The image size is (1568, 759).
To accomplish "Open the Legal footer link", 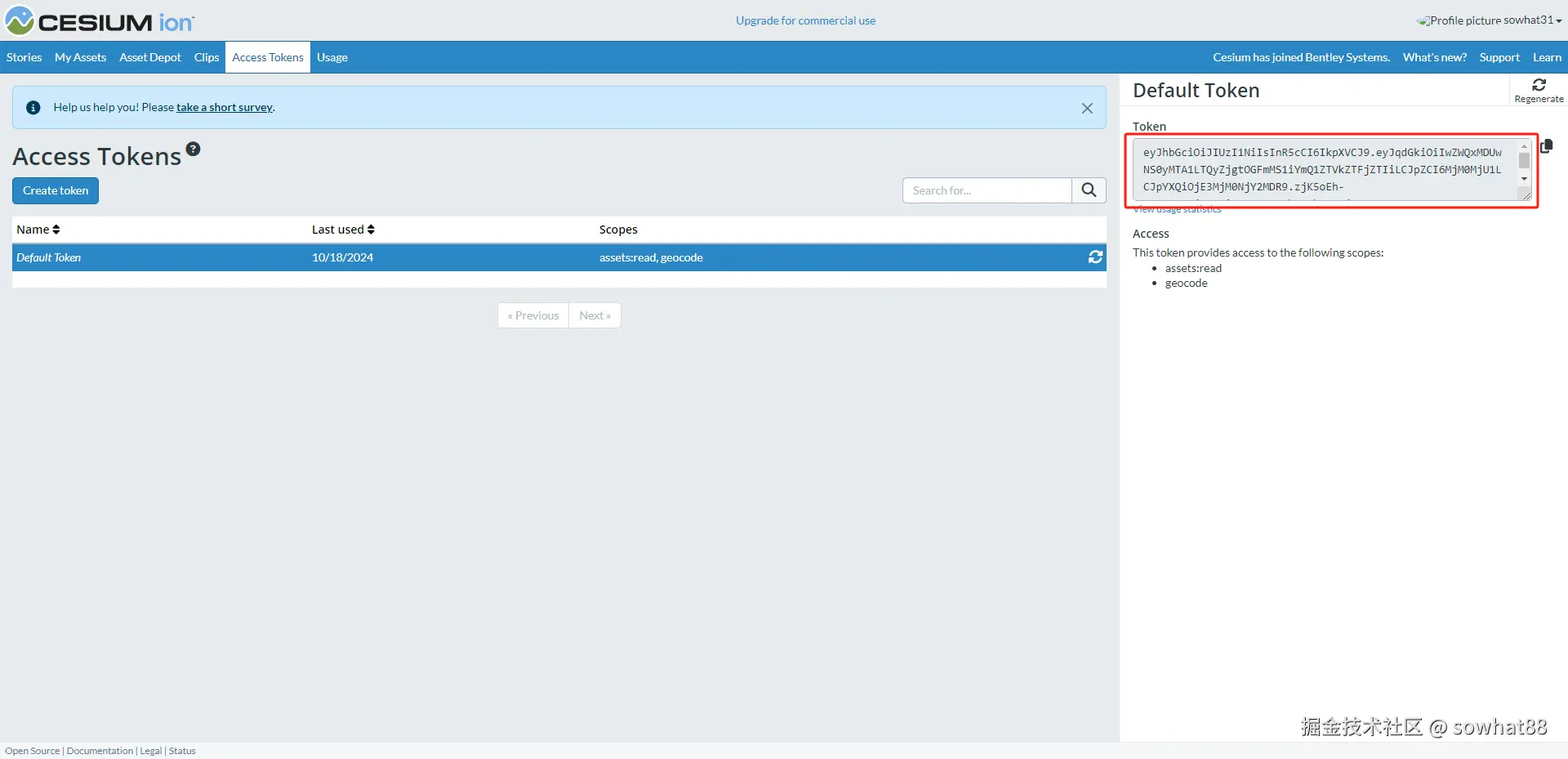I will click(x=151, y=751).
